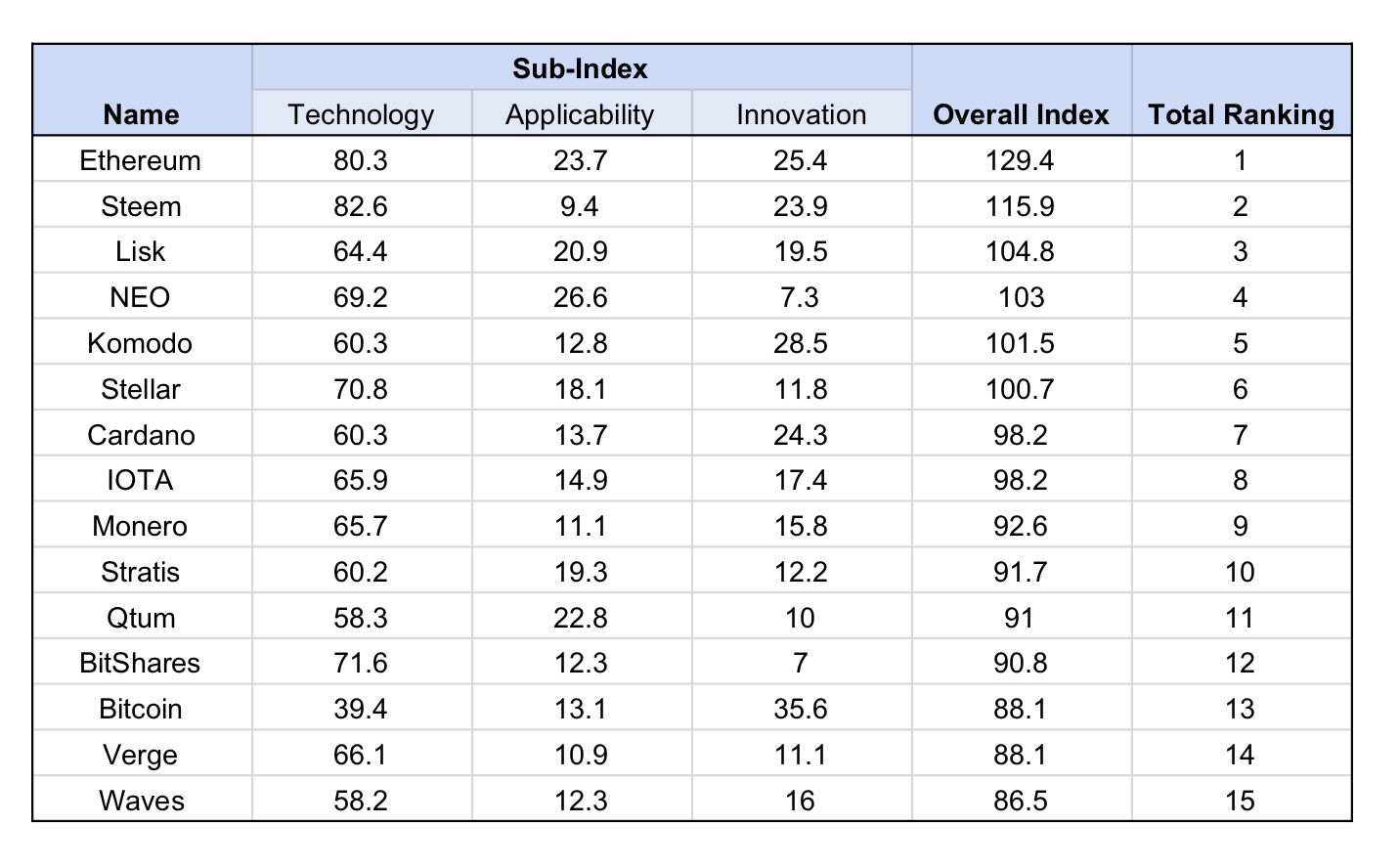Viewport: 1400px width, 868px height.
Task: Click the Total Ranking column header
Action: (x=1241, y=114)
